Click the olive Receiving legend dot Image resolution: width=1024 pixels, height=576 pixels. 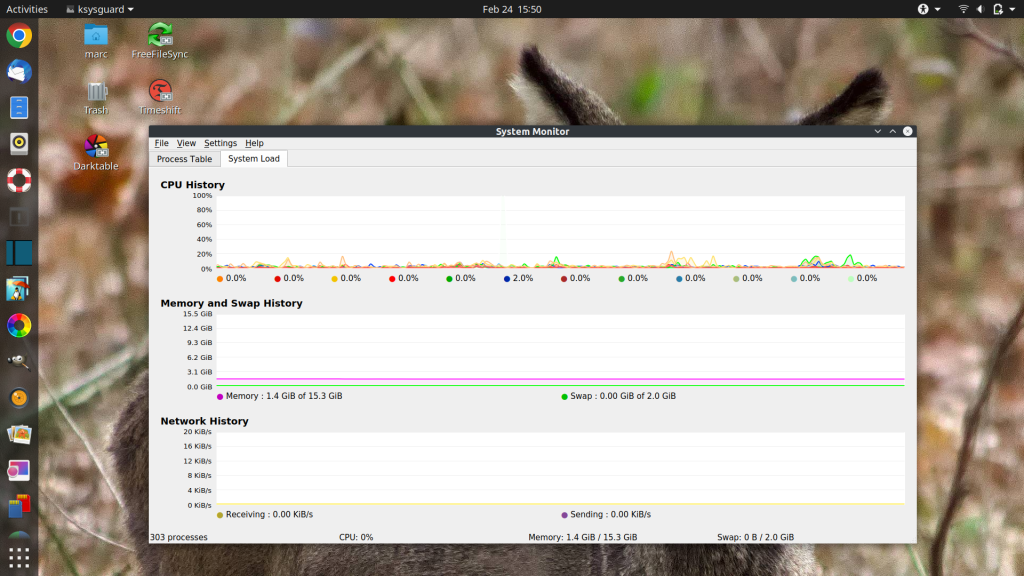tap(220, 515)
